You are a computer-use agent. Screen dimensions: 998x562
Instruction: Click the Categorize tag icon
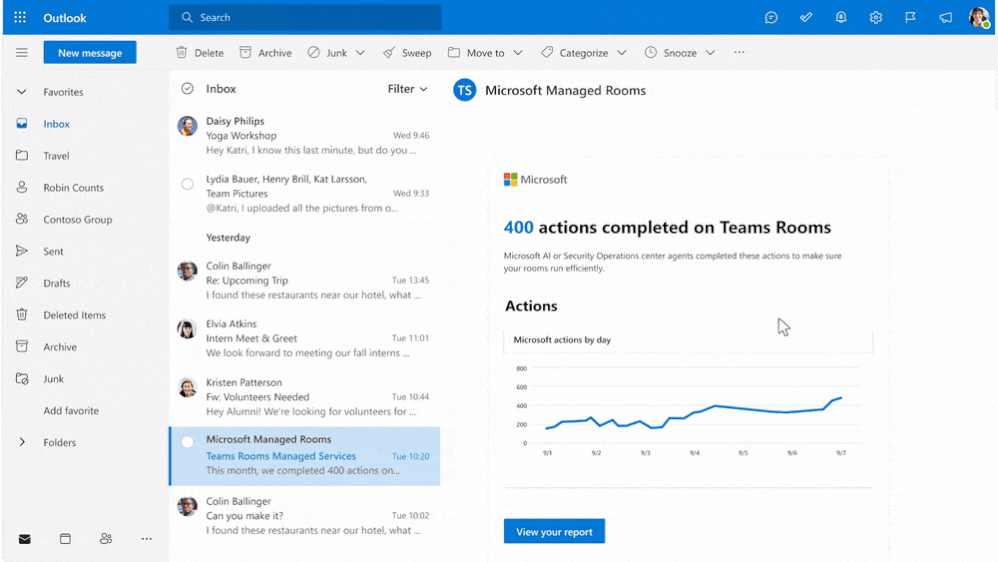(x=547, y=52)
